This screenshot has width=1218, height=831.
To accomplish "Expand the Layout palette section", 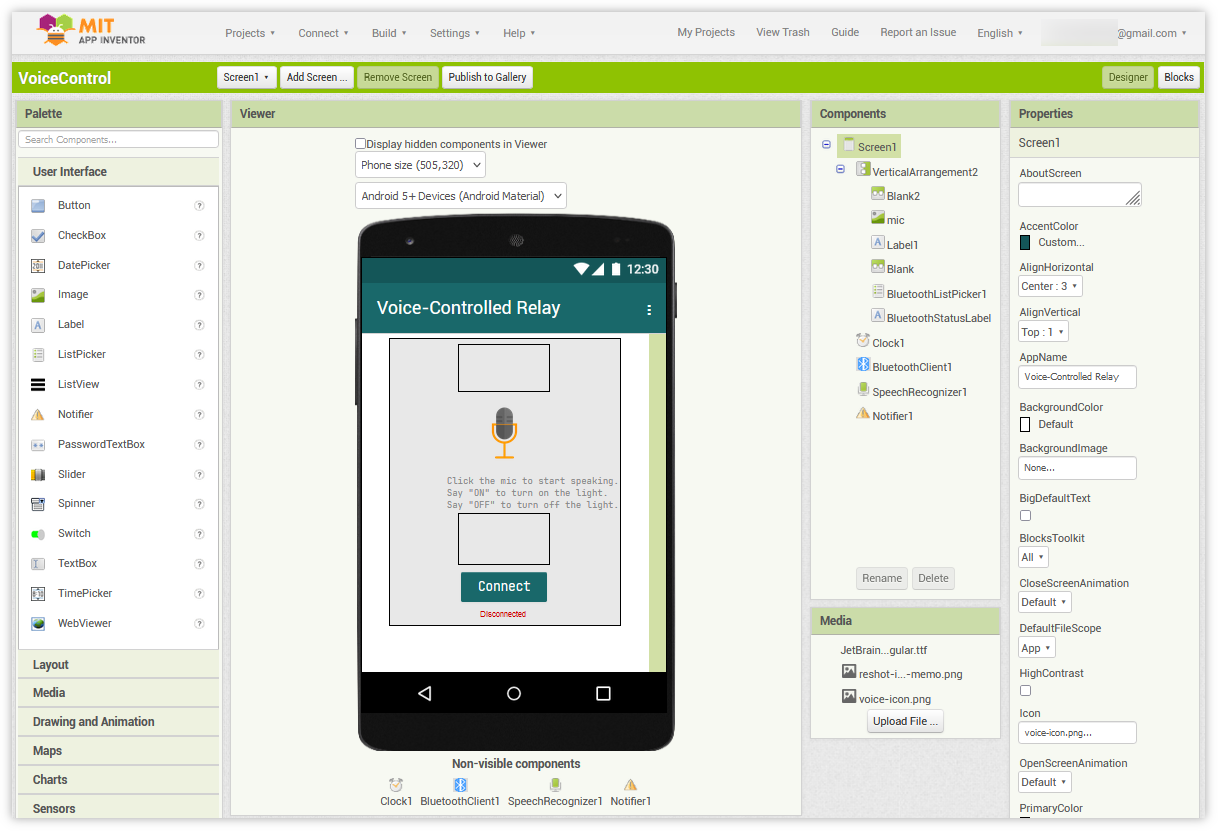I will tap(118, 665).
